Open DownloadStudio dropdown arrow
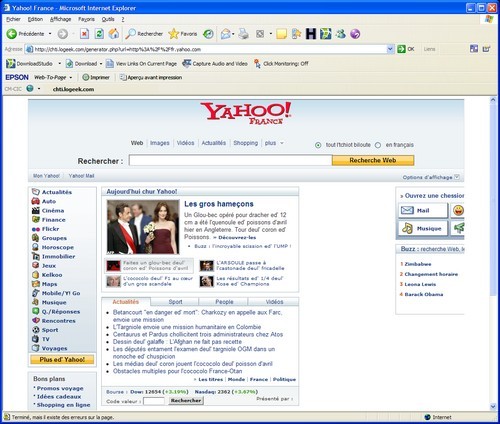Image resolution: width=500 pixels, height=424 pixels. 60,64
